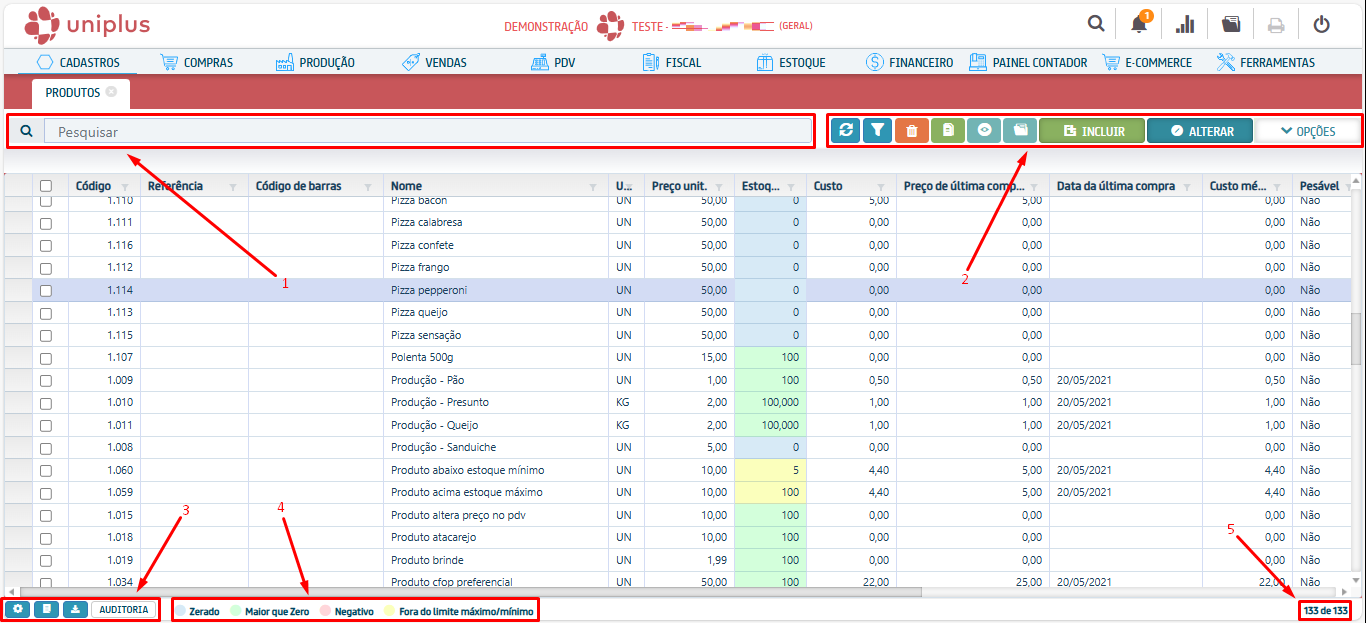Check the Polenta 500g row checkbox
The image size is (1366, 623).
[46, 358]
